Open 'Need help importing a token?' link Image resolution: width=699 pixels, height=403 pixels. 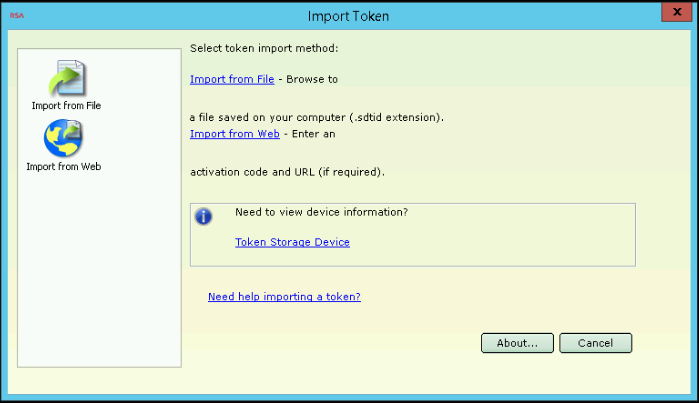pos(284,297)
